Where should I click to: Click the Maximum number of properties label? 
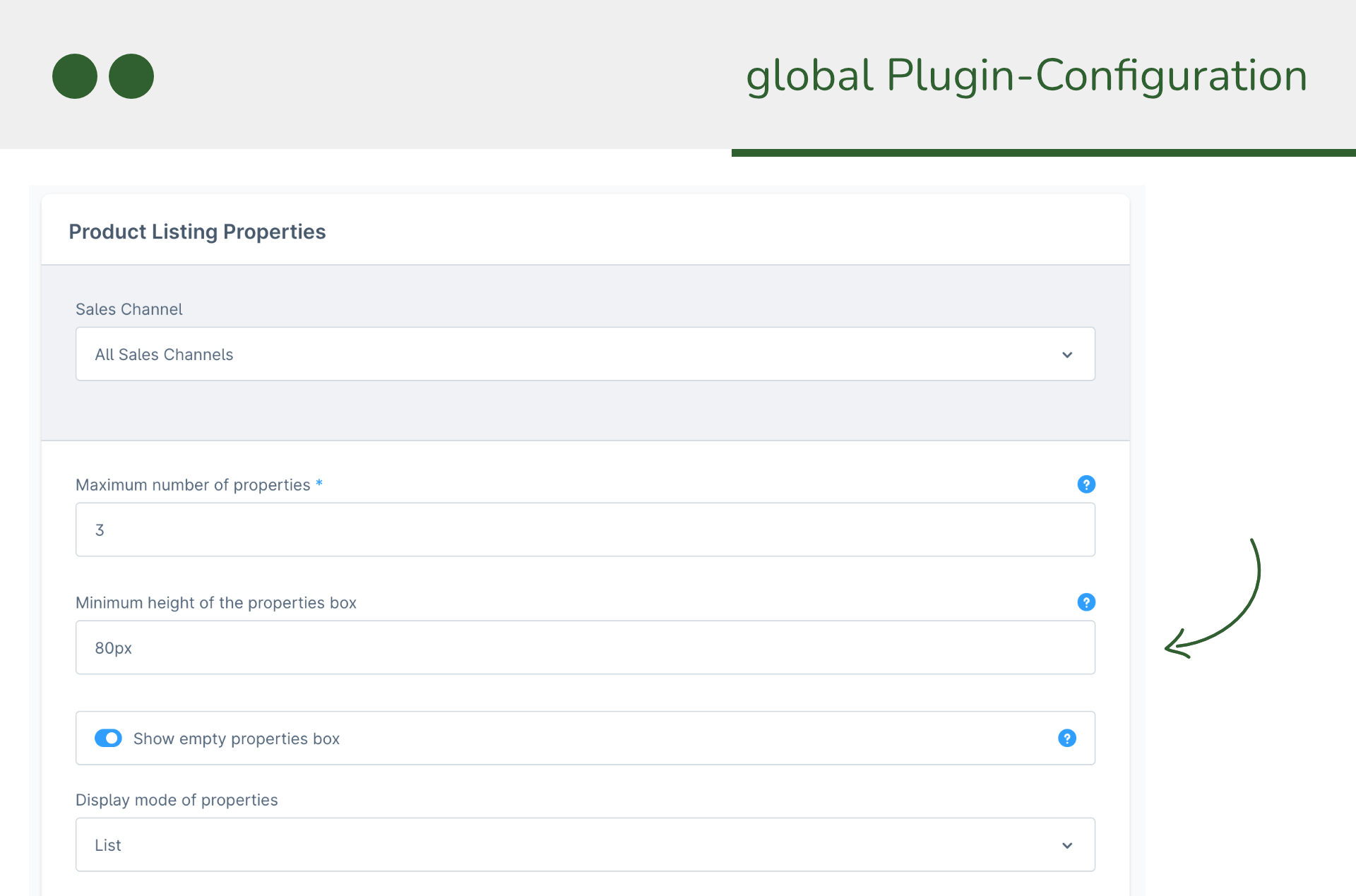(x=192, y=485)
